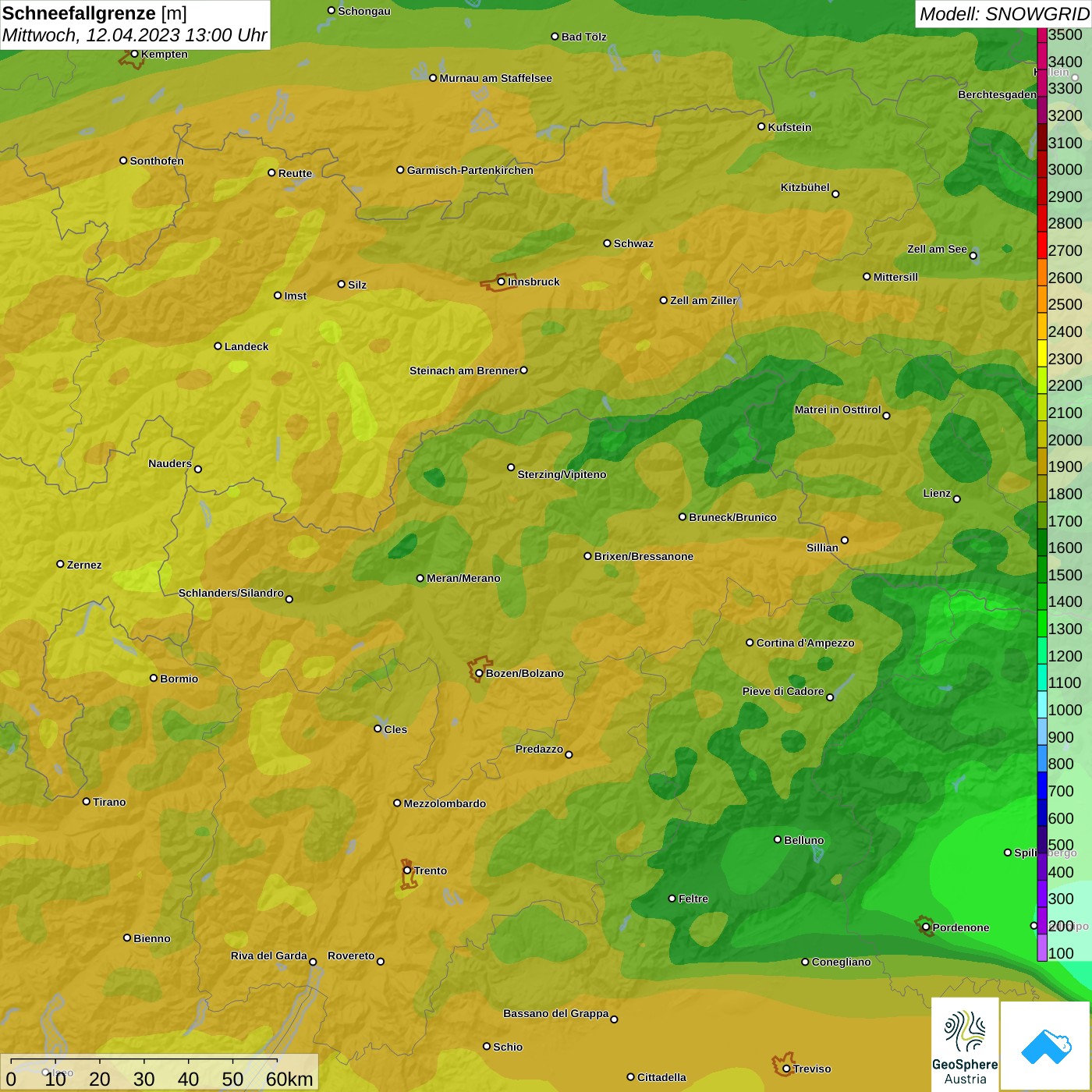The image size is (1092, 1092).
Task: Click the Matrei in Osttirol label
Action: click(x=838, y=409)
